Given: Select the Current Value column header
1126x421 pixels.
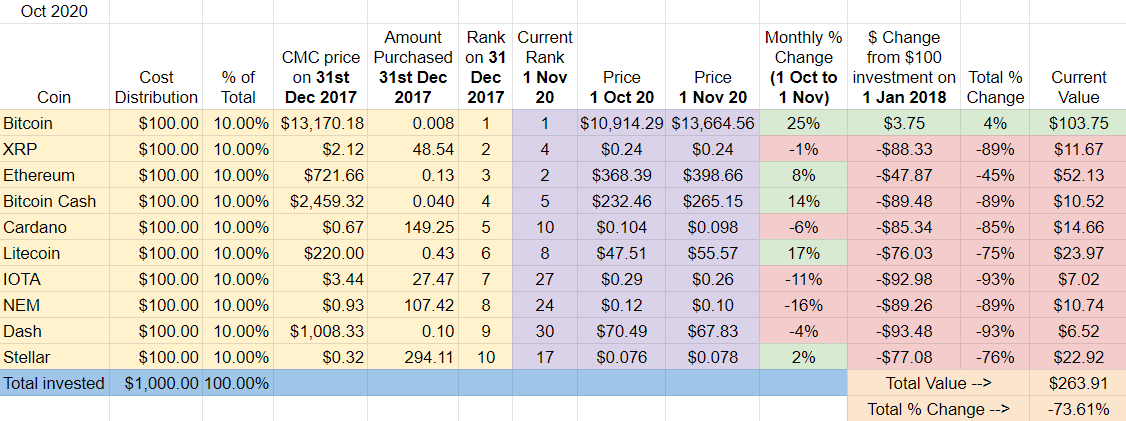Looking at the screenshot, I should click(1079, 87).
